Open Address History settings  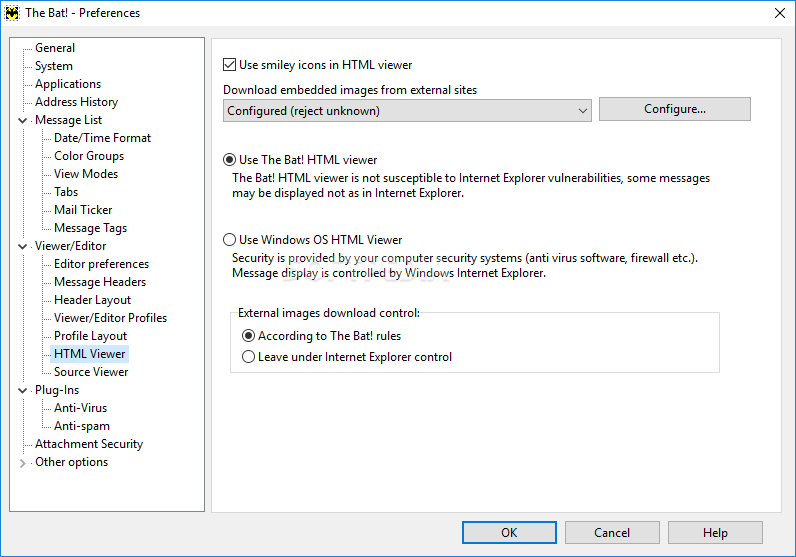click(76, 102)
